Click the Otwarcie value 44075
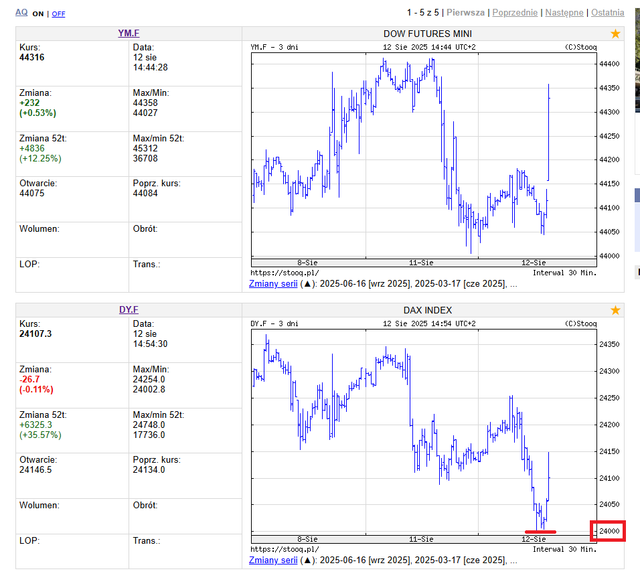Viewport: 640px width, 574px height. point(32,193)
